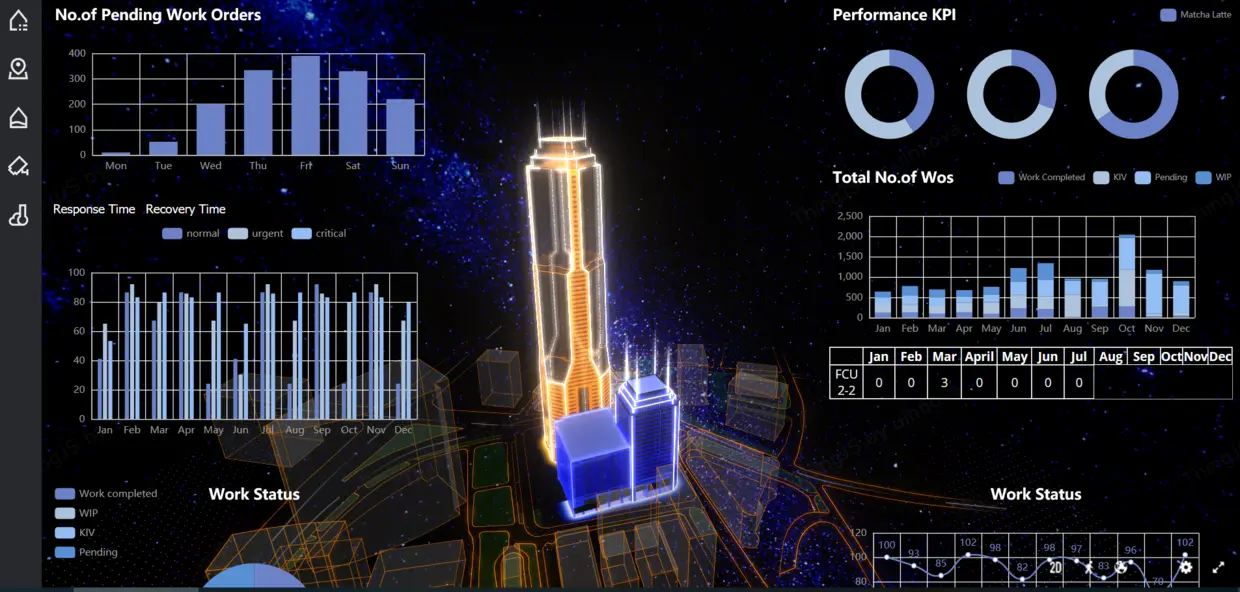Click the Thu bar in Pending Work Orders
The height and width of the screenshot is (592, 1240).
(x=258, y=112)
